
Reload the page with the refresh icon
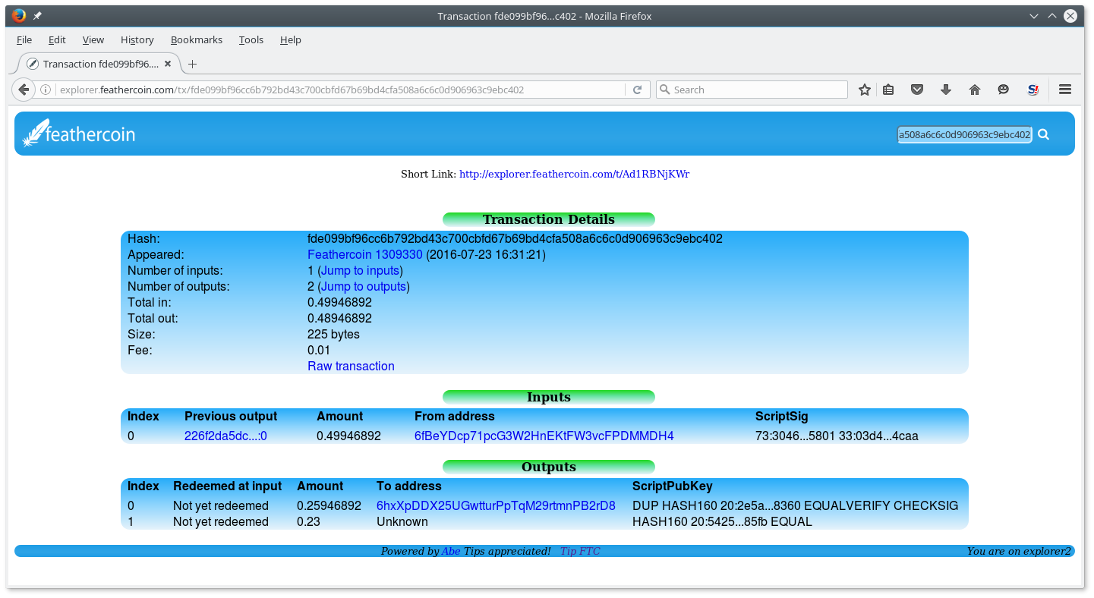637,89
